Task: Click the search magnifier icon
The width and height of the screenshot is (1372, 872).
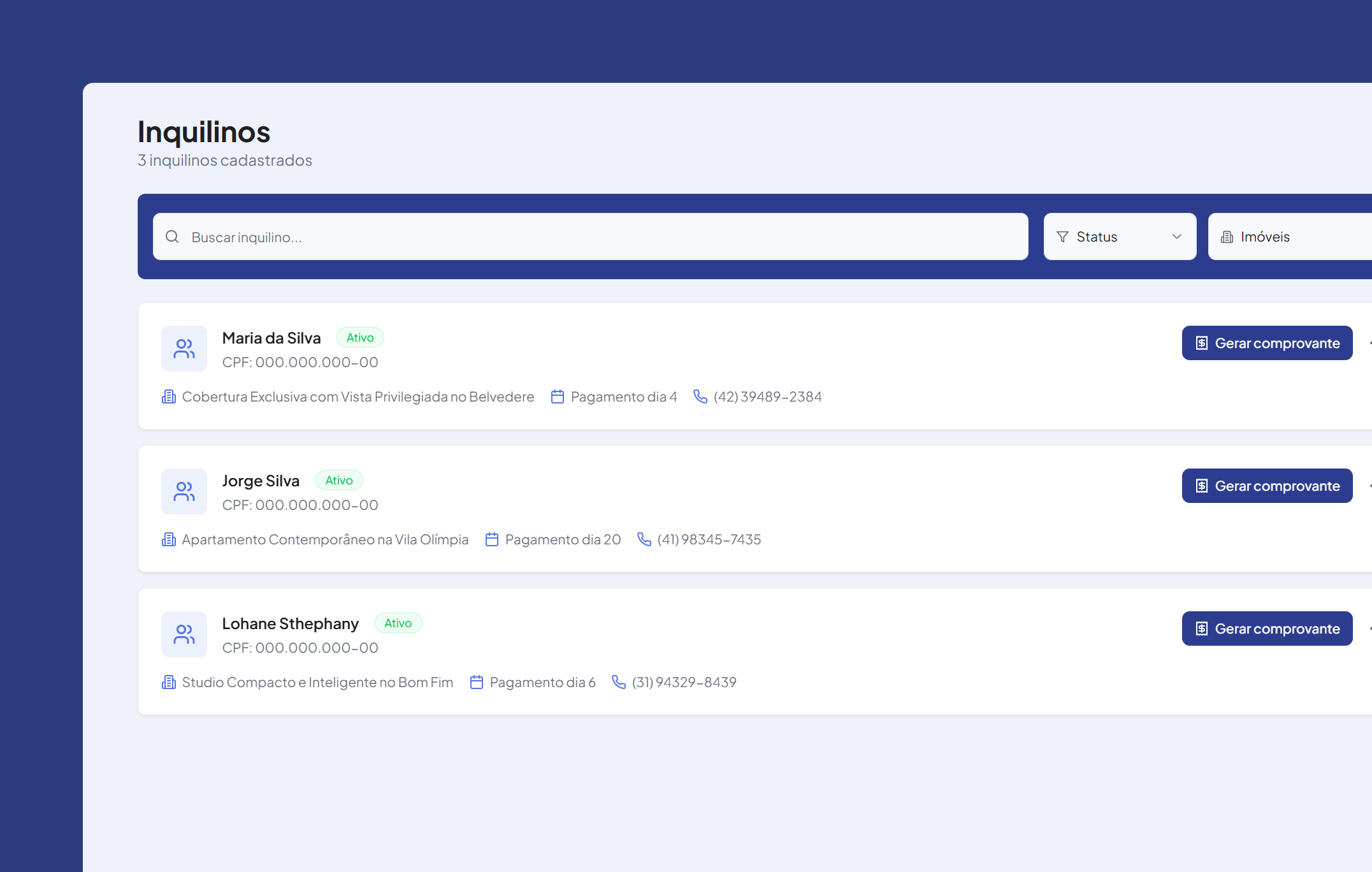Action: [x=172, y=237]
